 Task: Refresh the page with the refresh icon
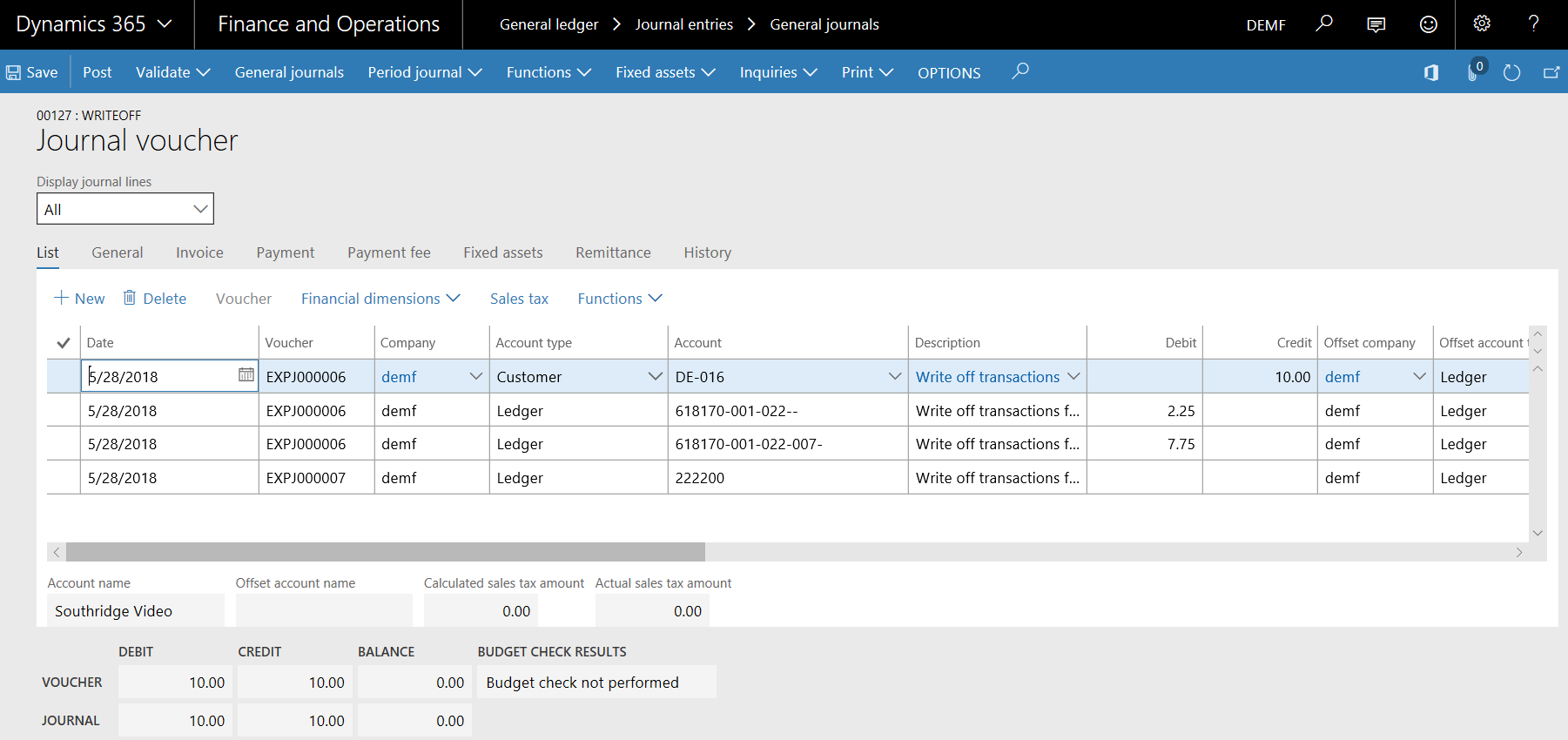tap(1511, 72)
